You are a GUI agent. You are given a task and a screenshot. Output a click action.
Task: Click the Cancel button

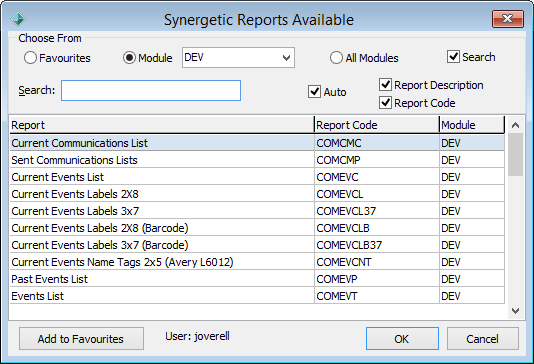click(483, 339)
